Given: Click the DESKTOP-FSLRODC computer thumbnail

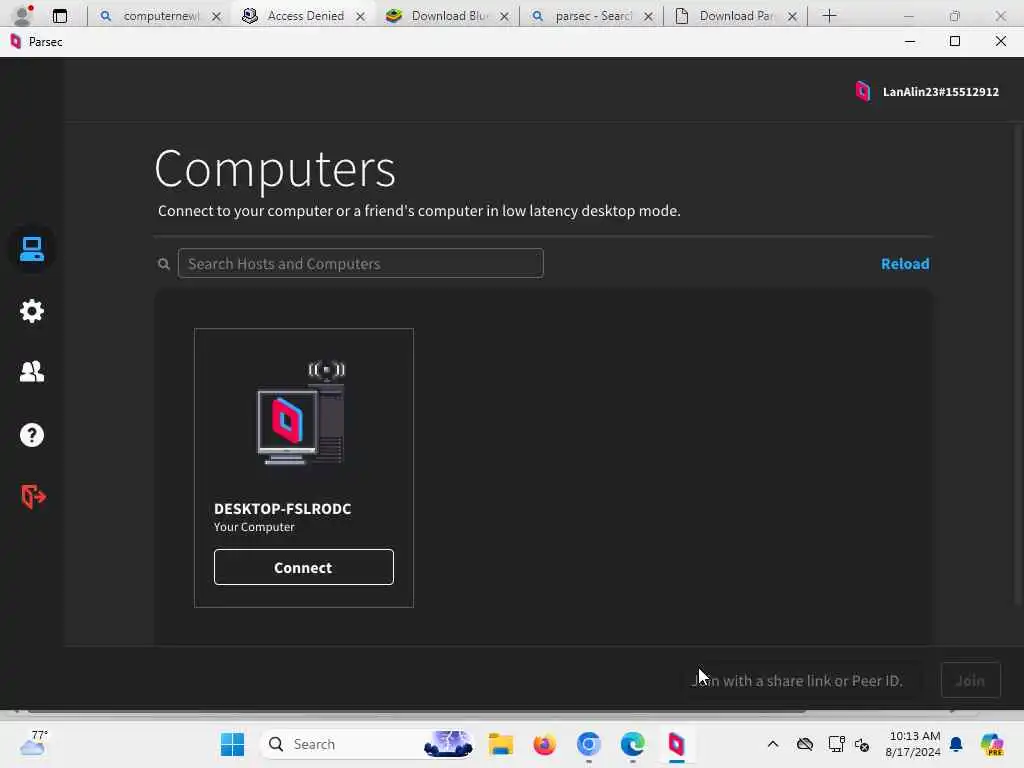Looking at the screenshot, I should pos(301,413).
